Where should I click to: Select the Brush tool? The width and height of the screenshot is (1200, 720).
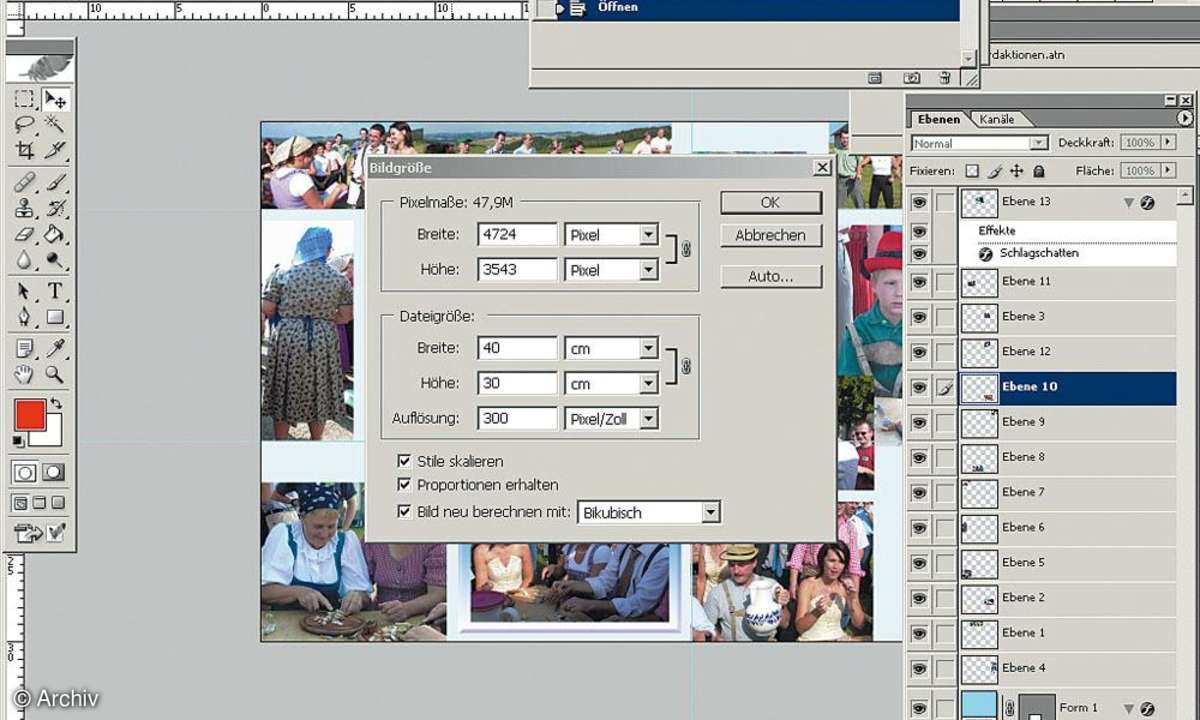pos(55,183)
